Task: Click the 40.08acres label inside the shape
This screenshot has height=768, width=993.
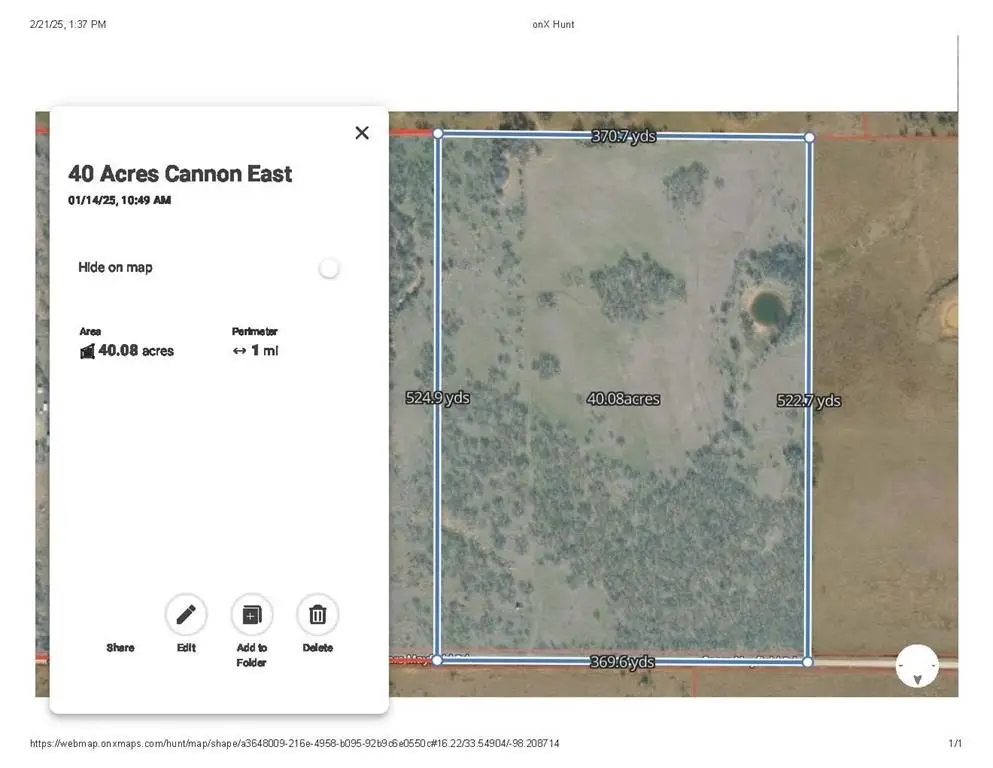Action: click(x=623, y=399)
